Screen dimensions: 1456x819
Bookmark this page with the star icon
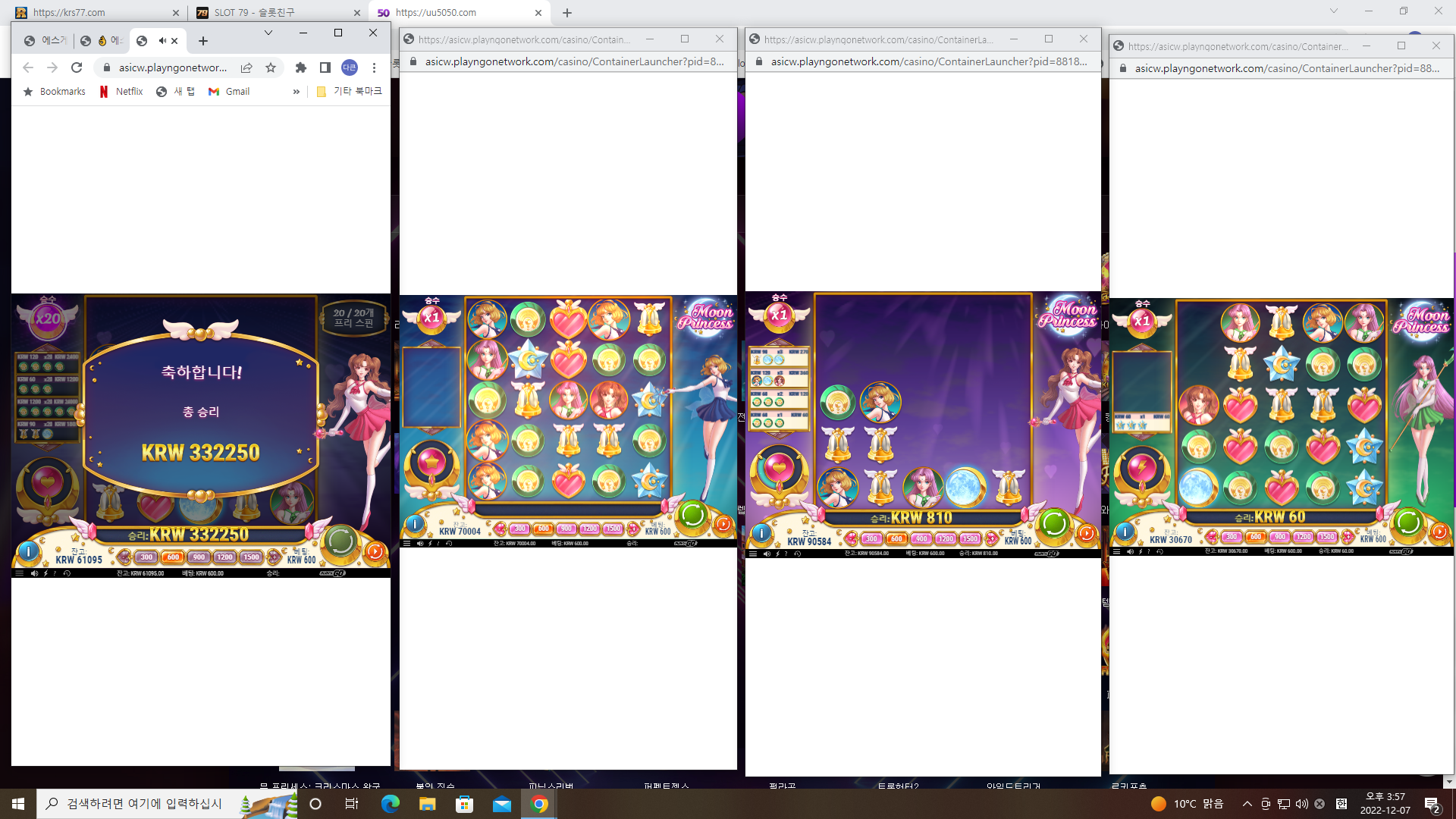point(271,67)
